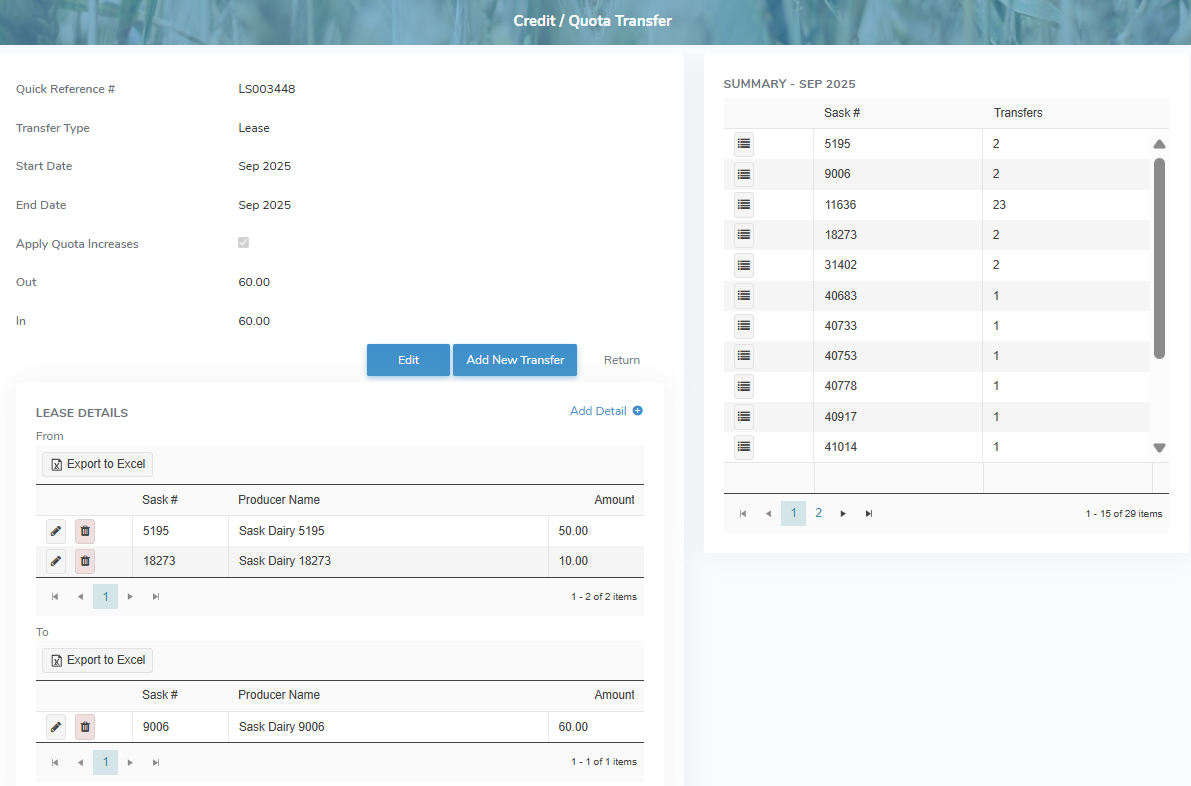The image size is (1191, 786).
Task: Click list icon beside Sask 41014
Action: [743, 447]
